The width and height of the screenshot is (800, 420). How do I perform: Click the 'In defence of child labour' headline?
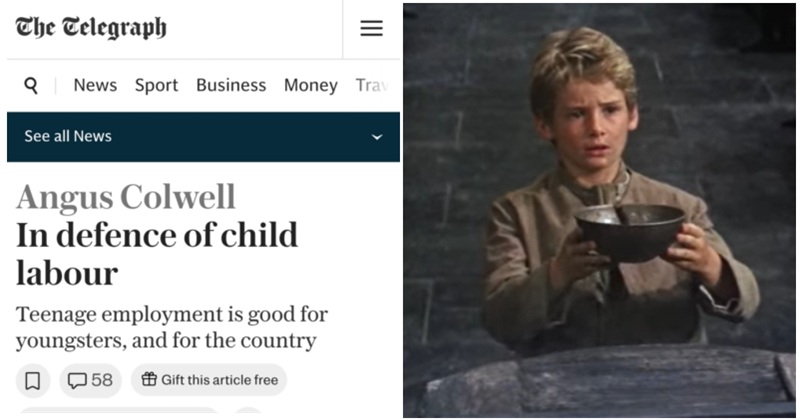(x=157, y=253)
